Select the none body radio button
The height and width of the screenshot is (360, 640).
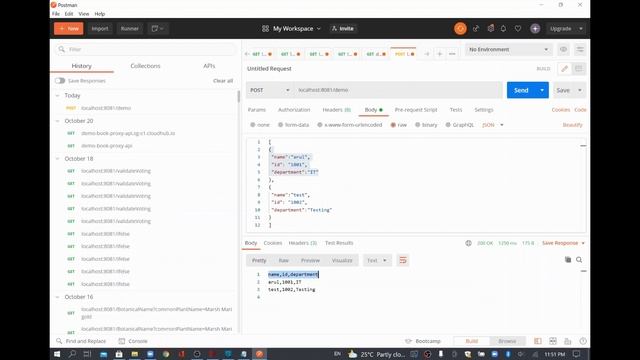tap(253, 125)
